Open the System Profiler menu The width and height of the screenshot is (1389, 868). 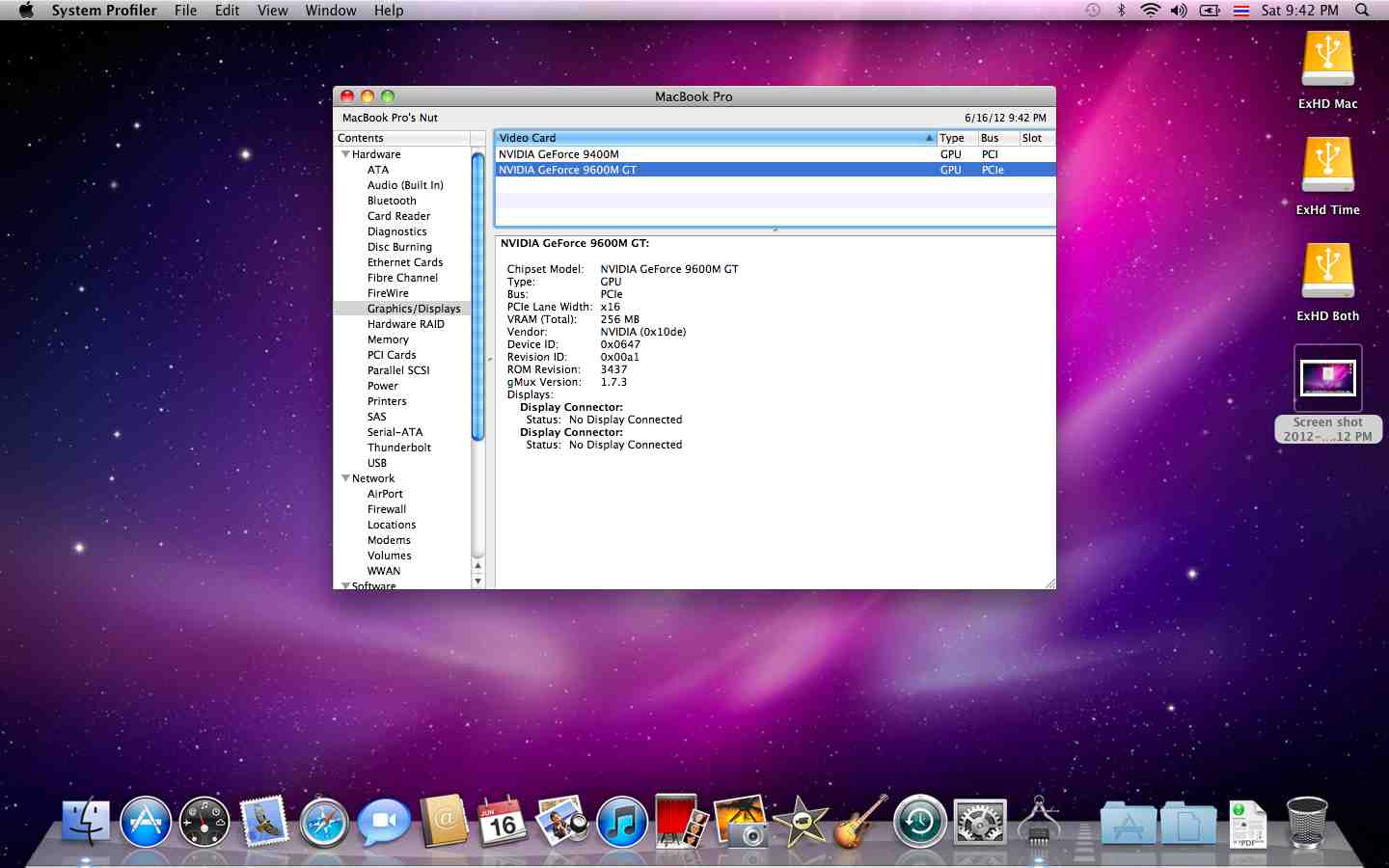pyautogui.click(x=104, y=10)
